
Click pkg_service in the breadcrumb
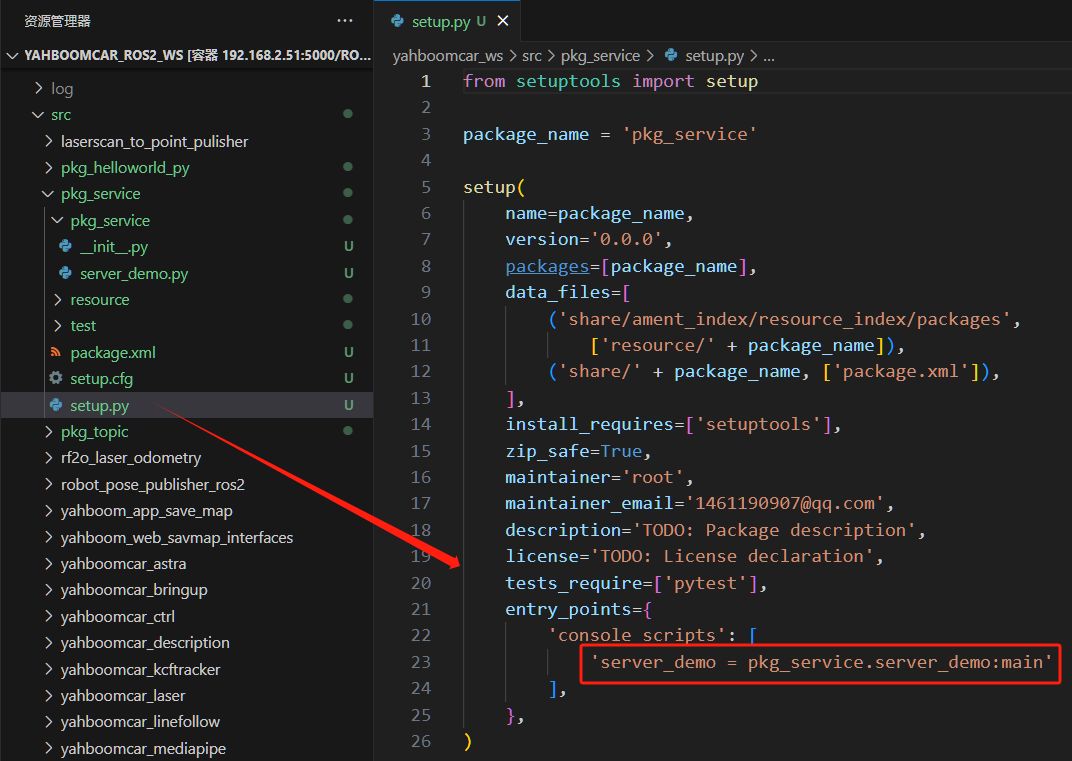tap(600, 56)
